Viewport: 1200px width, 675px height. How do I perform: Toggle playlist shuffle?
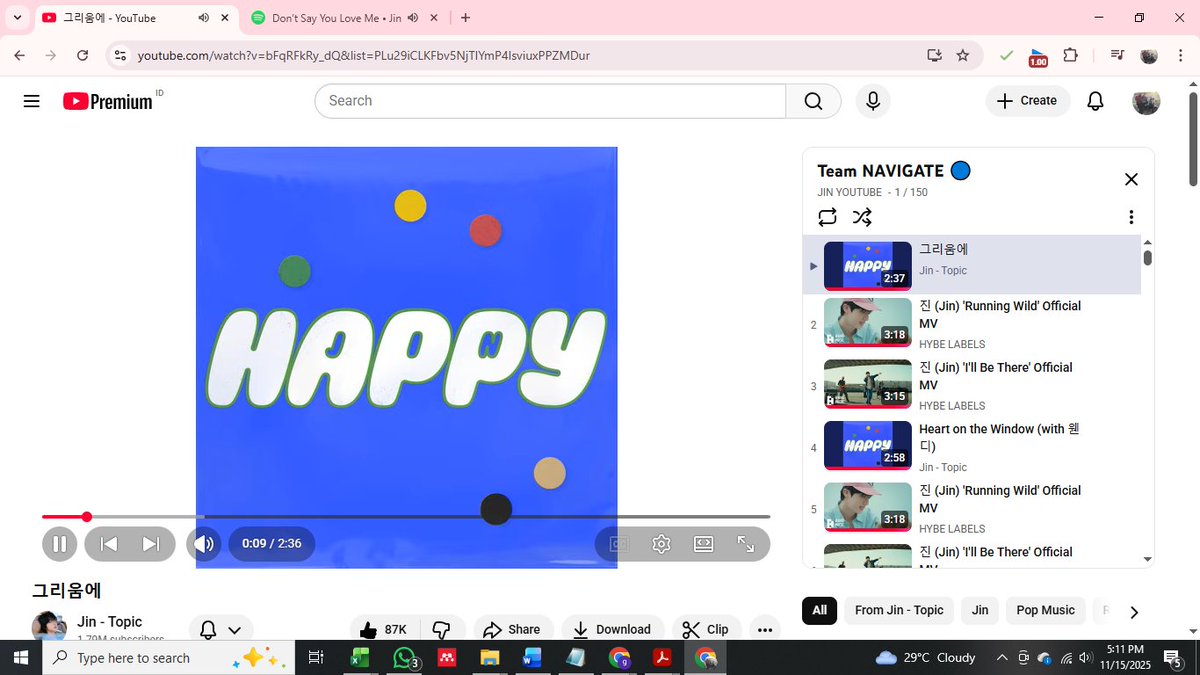pos(862,217)
